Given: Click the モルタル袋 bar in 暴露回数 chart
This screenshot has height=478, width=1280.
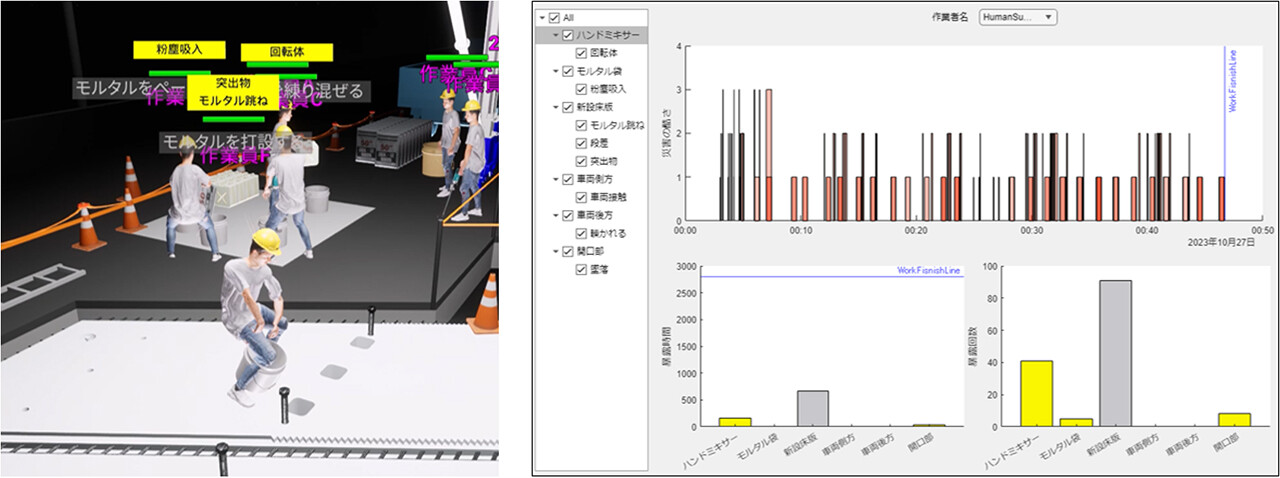Looking at the screenshot, I should (1075, 422).
